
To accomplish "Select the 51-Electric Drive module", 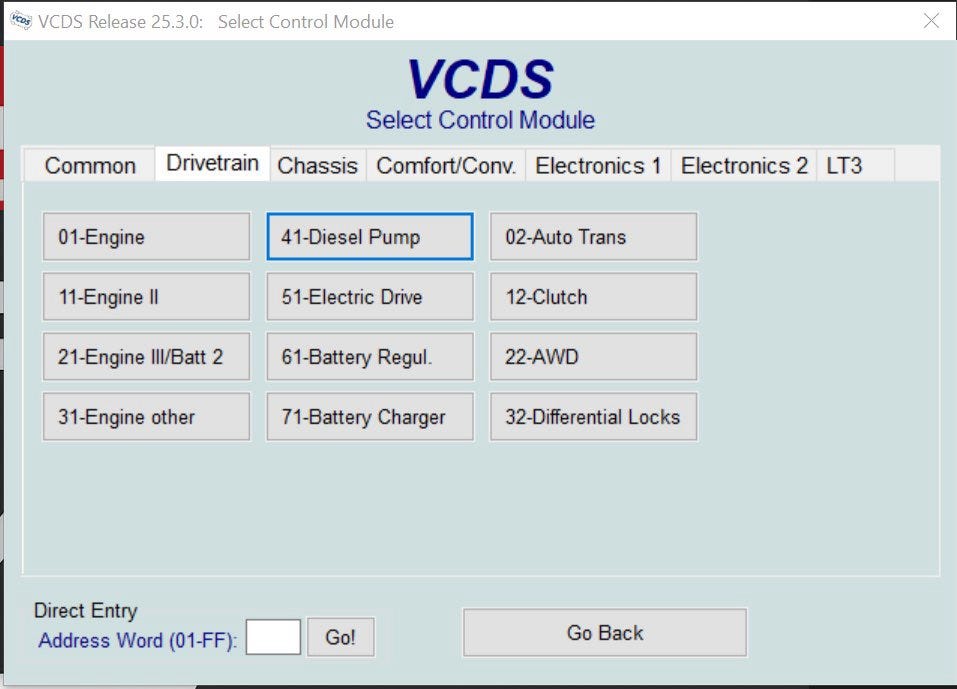I will (370, 297).
